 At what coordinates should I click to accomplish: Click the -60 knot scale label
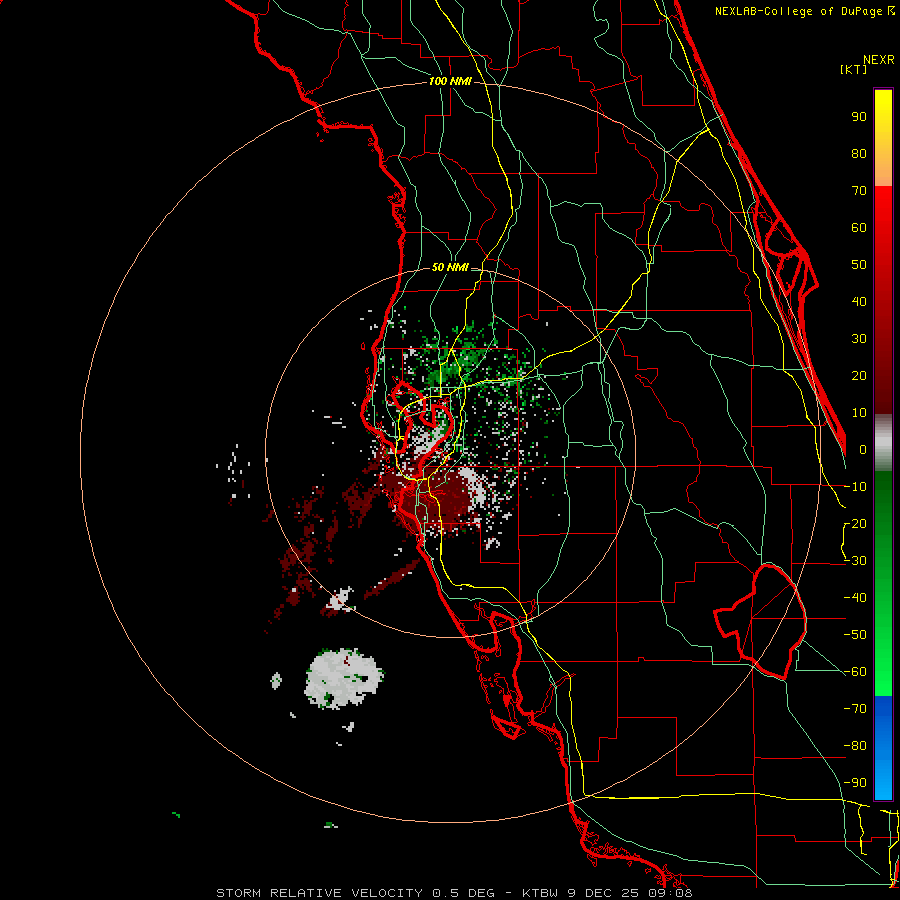(x=855, y=672)
